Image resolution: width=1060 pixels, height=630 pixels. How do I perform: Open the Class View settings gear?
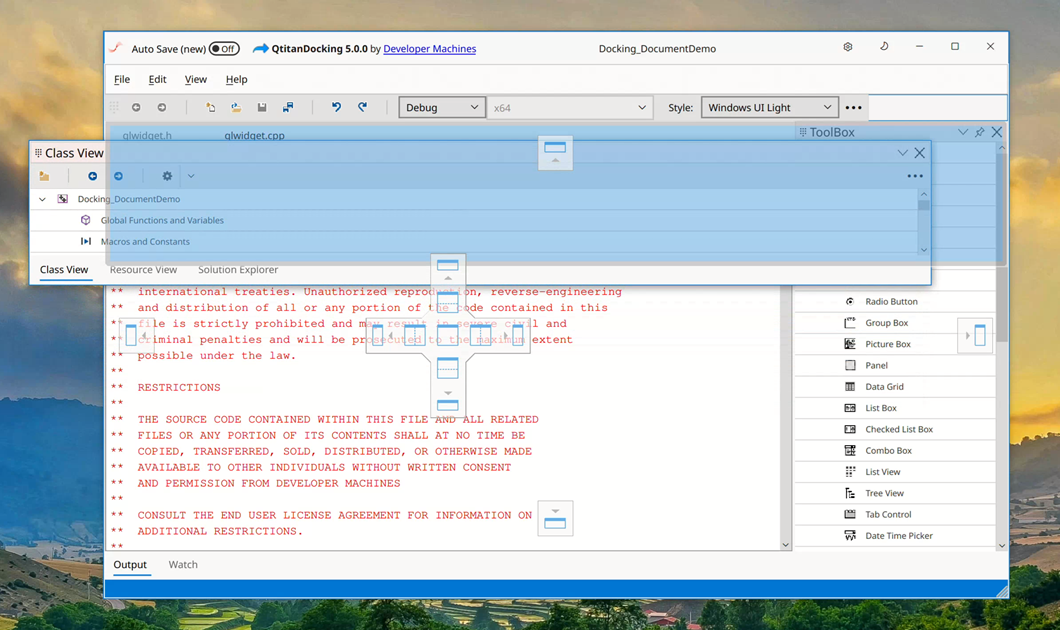pyautogui.click(x=166, y=175)
